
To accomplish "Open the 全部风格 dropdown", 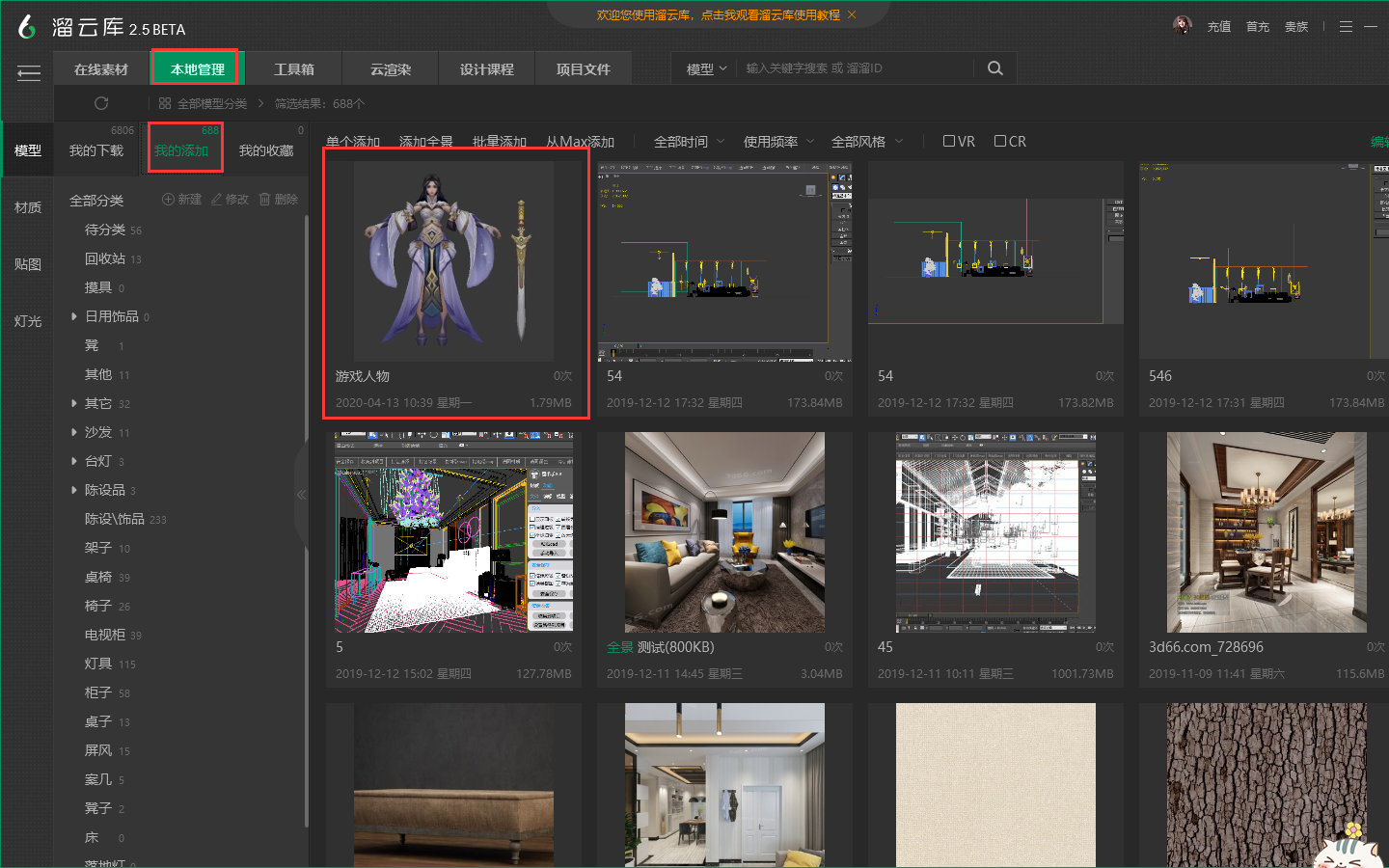I will point(867,142).
